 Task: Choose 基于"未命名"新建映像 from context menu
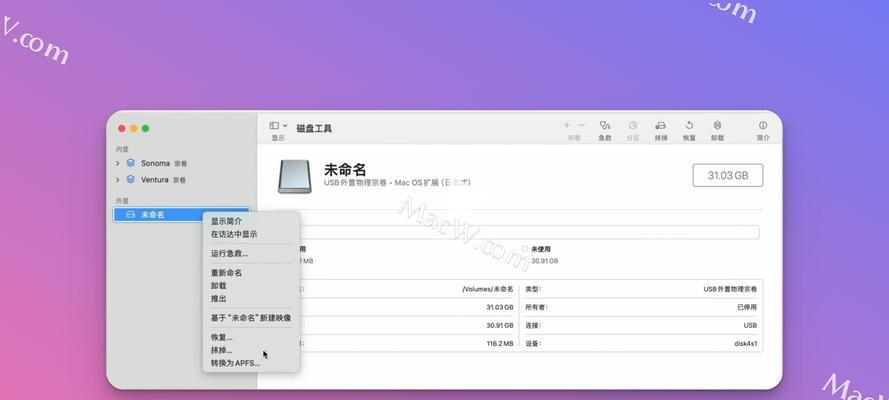(x=251, y=318)
